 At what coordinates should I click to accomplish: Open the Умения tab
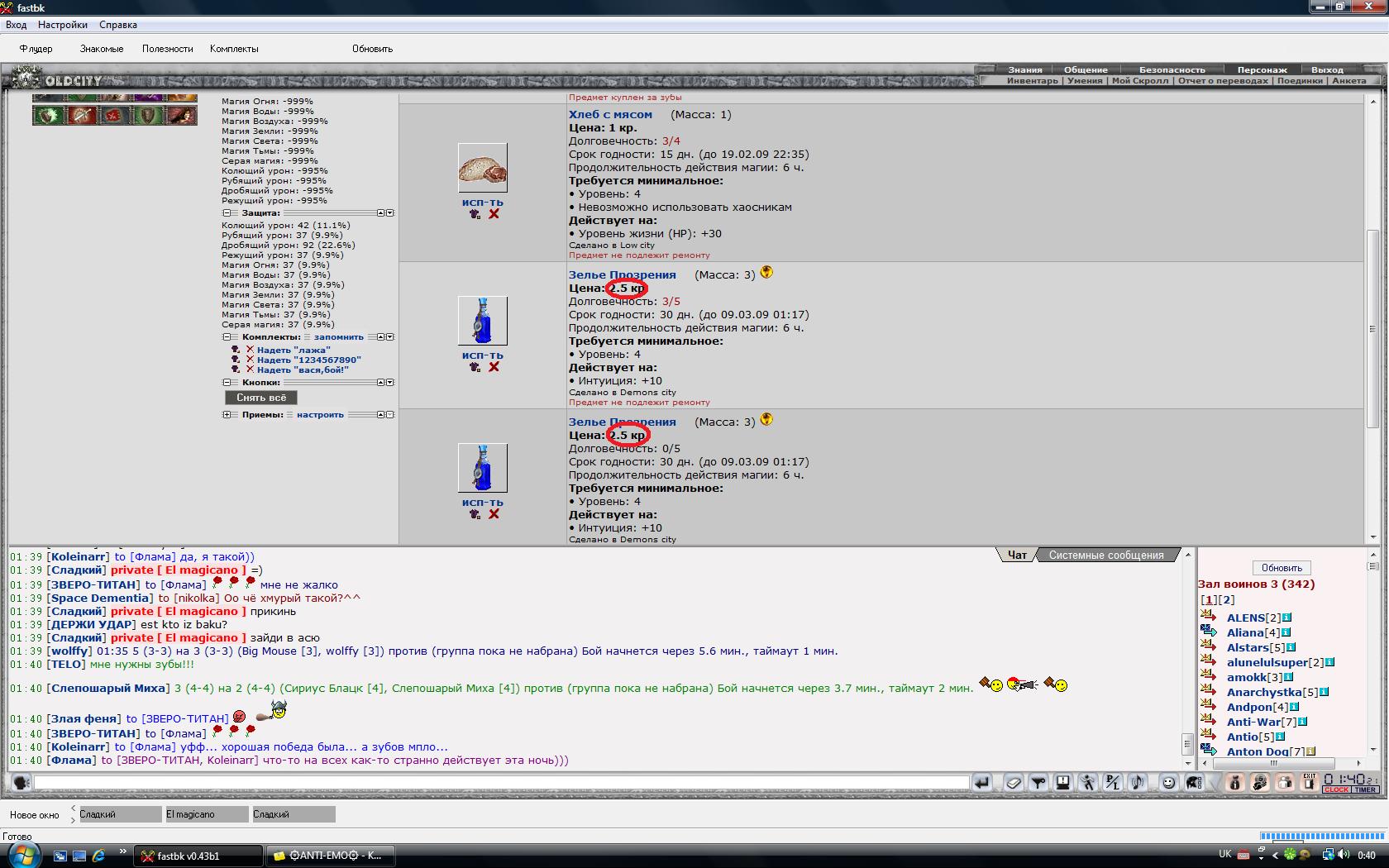click(x=1084, y=81)
